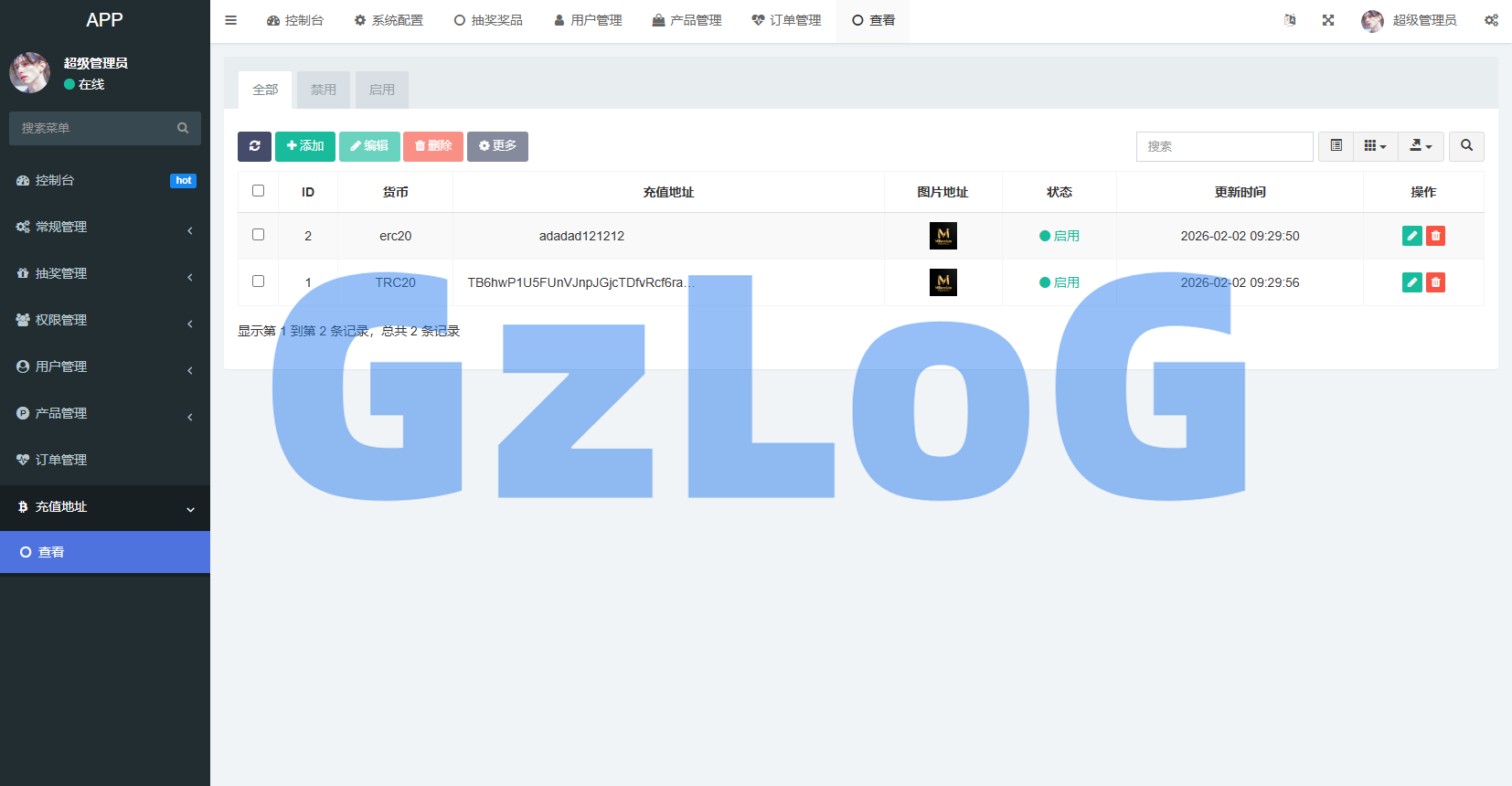
Task: Click the truncated TB6hwP1U5FUnVJnpJGjcTDfvRcf6ra address
Action: (x=581, y=282)
